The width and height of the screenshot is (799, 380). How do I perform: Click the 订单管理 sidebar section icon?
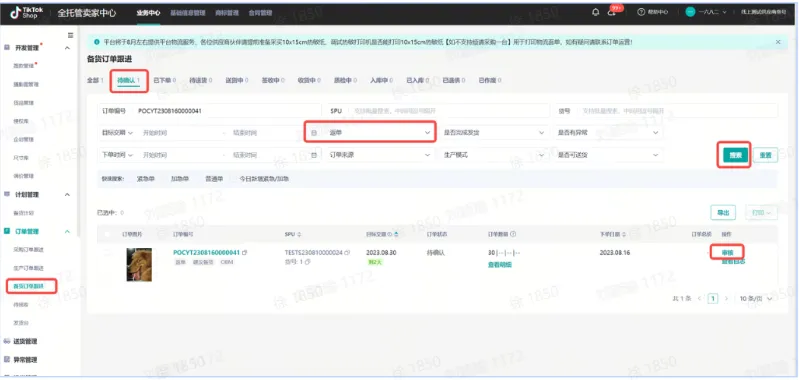(7, 231)
